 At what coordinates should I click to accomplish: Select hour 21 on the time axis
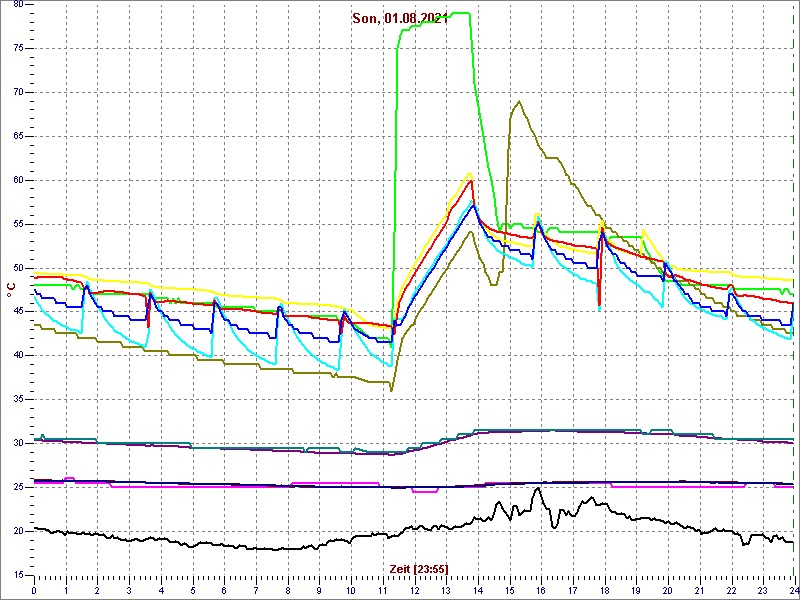699,590
